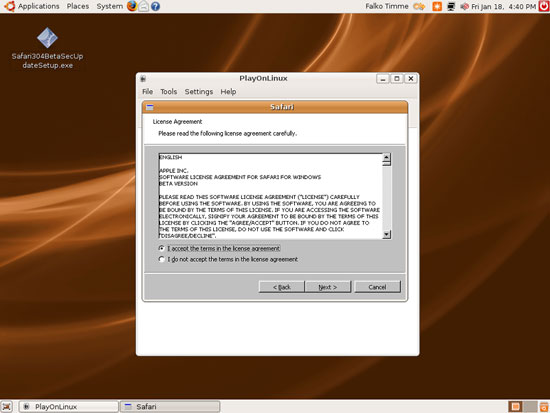The image size is (550, 413).
Task: Click the PlayOnLinux taskbar button
Action: coord(69,407)
